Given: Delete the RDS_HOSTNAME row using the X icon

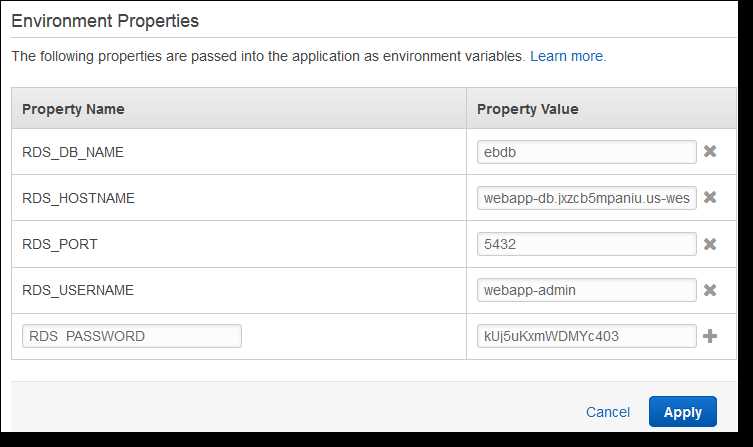Looking at the screenshot, I should click(x=710, y=197).
